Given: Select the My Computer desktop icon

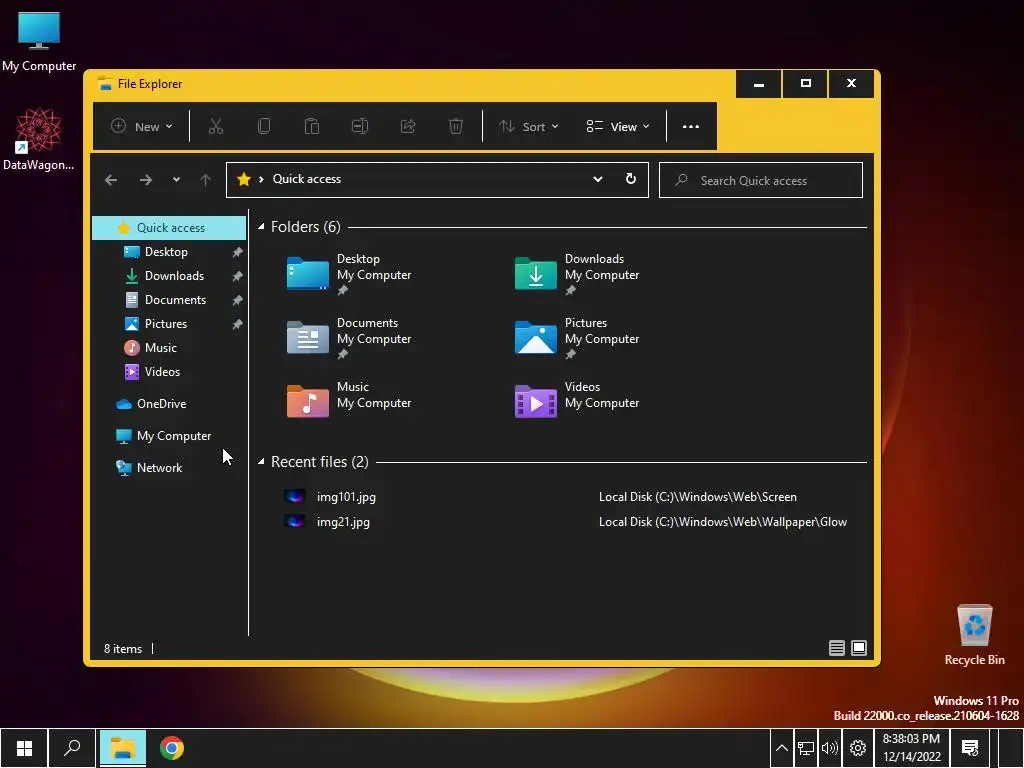Looking at the screenshot, I should pos(39,40).
